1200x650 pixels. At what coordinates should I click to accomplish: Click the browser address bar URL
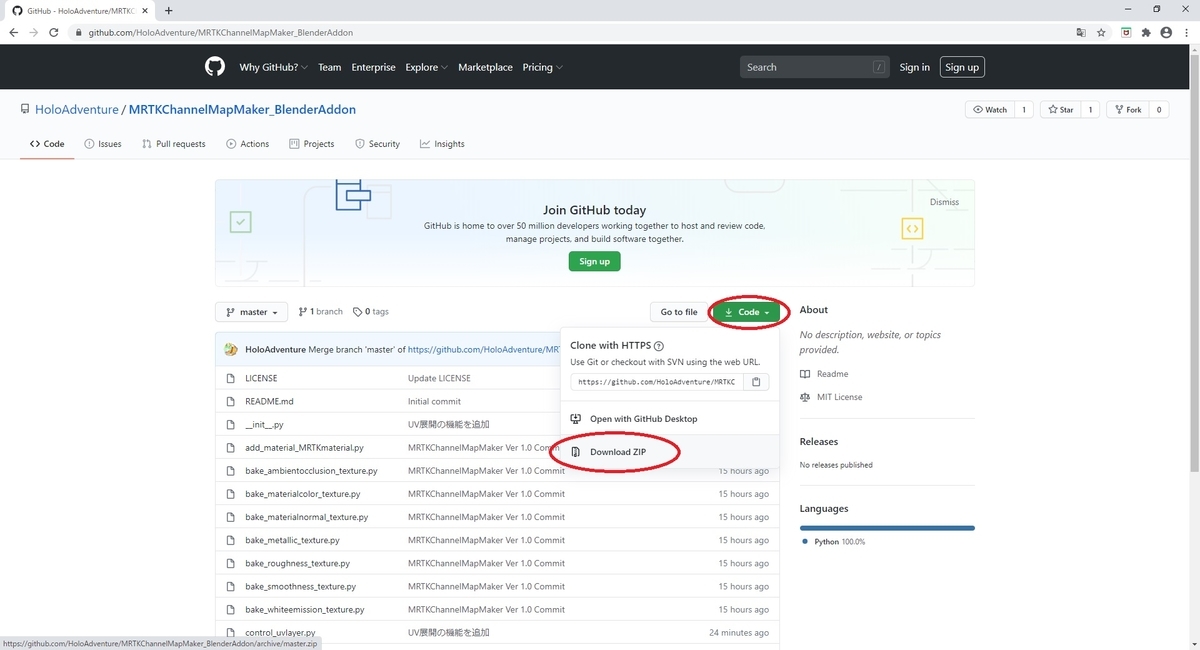point(220,32)
